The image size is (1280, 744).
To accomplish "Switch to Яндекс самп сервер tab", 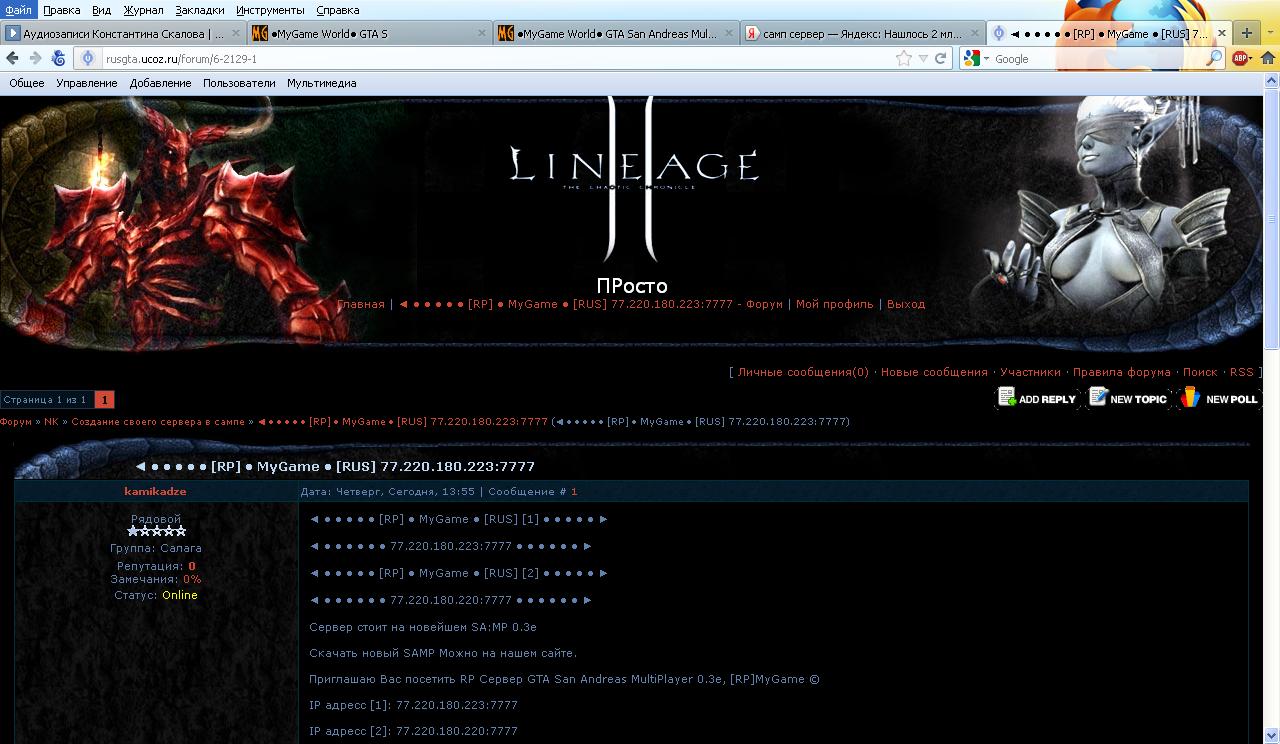I will (862, 33).
